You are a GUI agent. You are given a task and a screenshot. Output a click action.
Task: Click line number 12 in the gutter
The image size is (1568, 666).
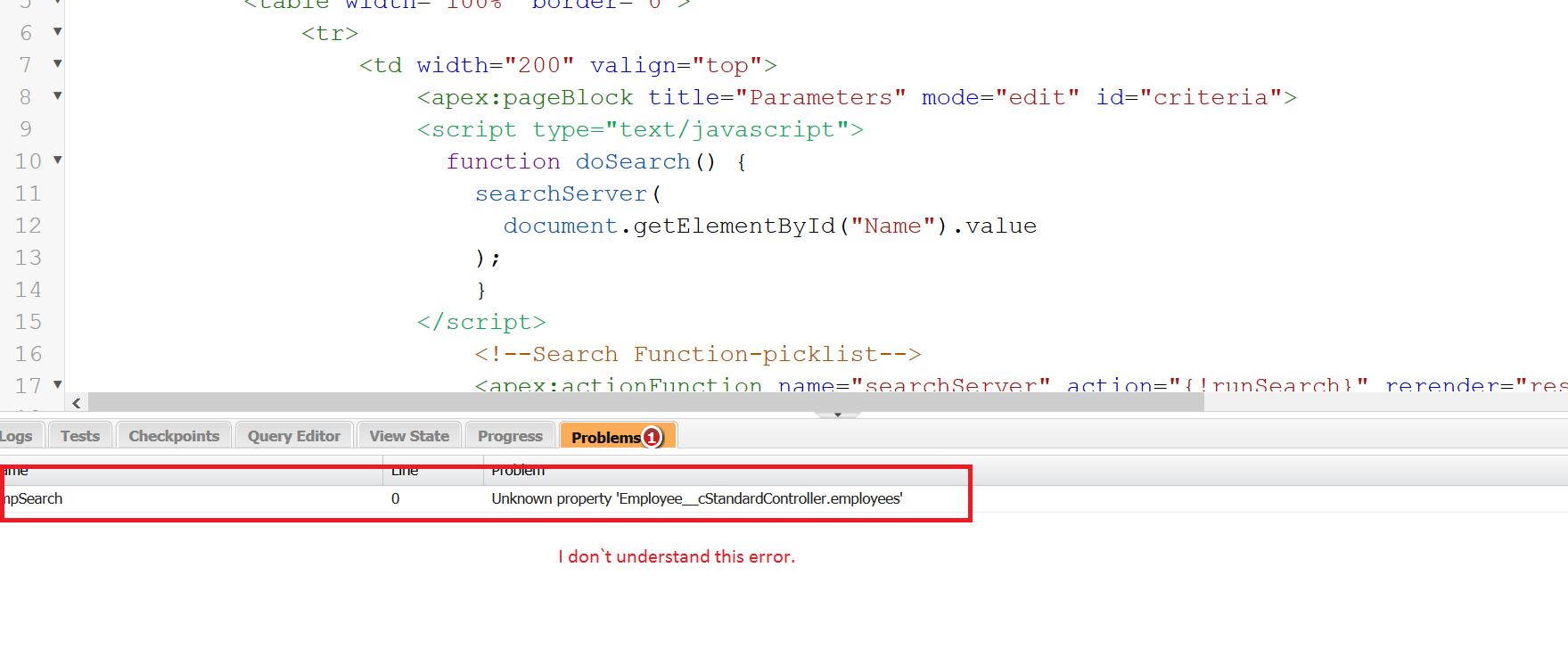(29, 226)
